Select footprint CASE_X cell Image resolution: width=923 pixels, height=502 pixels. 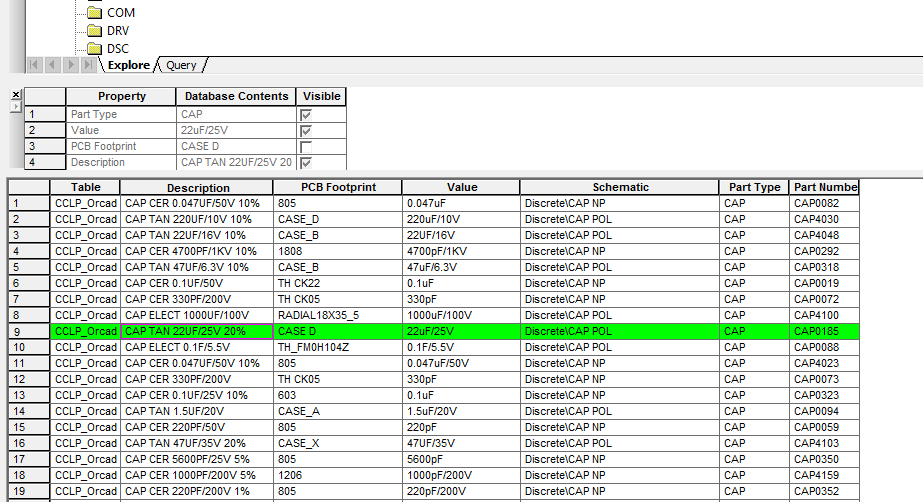pos(337,443)
